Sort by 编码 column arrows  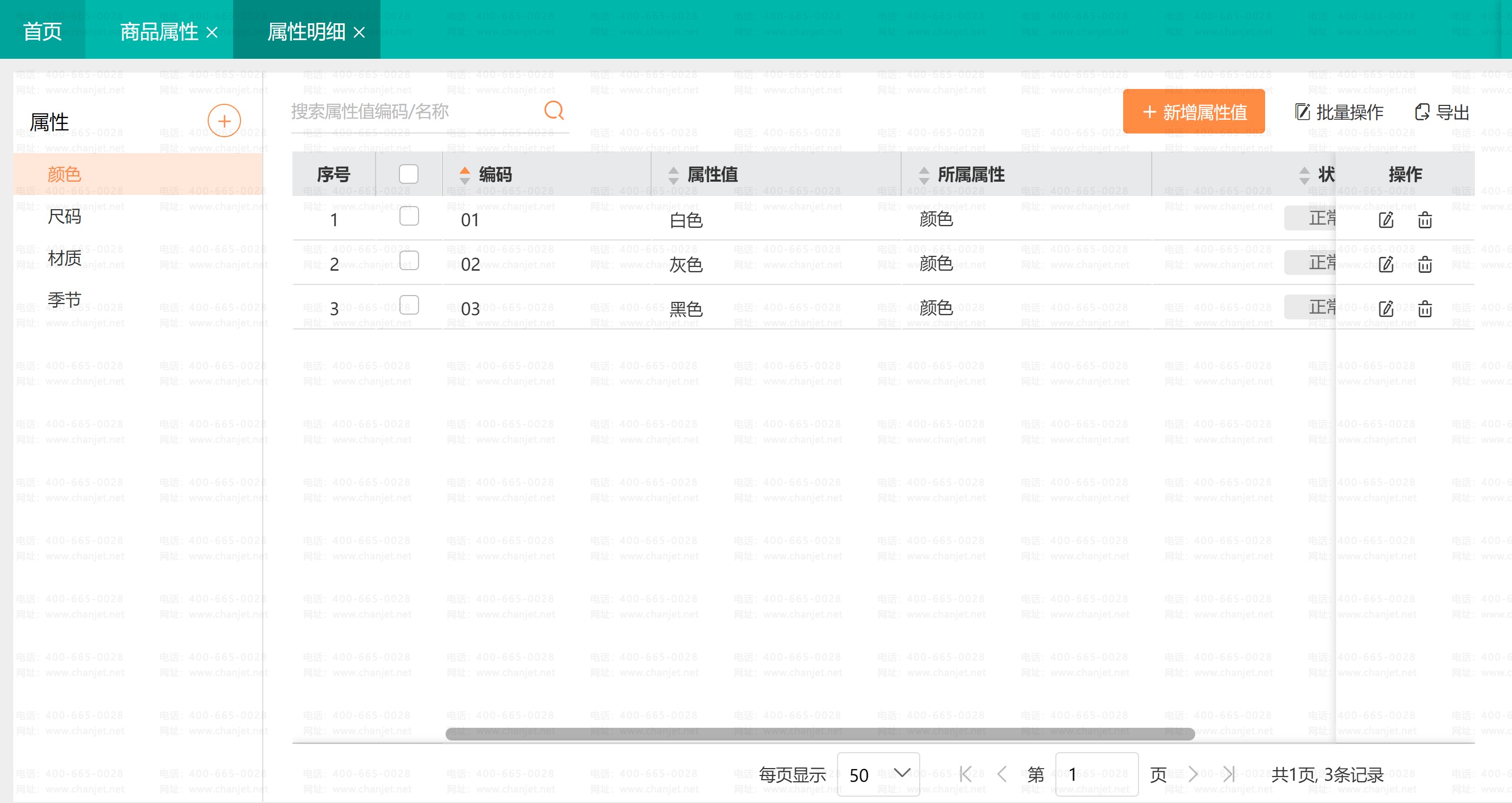point(464,174)
